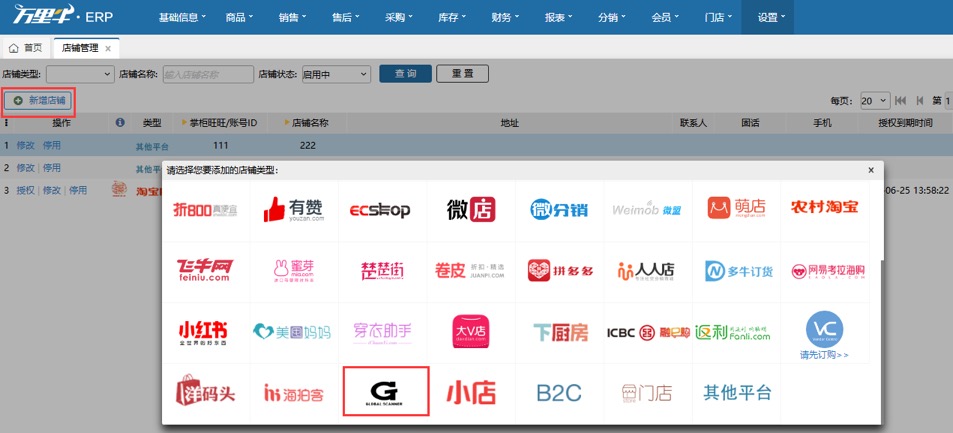Choose the 海拍客 platform logo
The image size is (953, 433).
tap(294, 393)
